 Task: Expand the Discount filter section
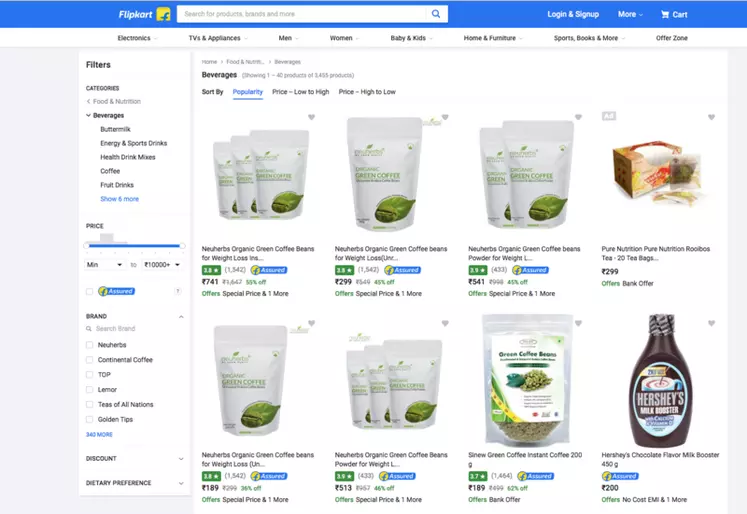181,459
